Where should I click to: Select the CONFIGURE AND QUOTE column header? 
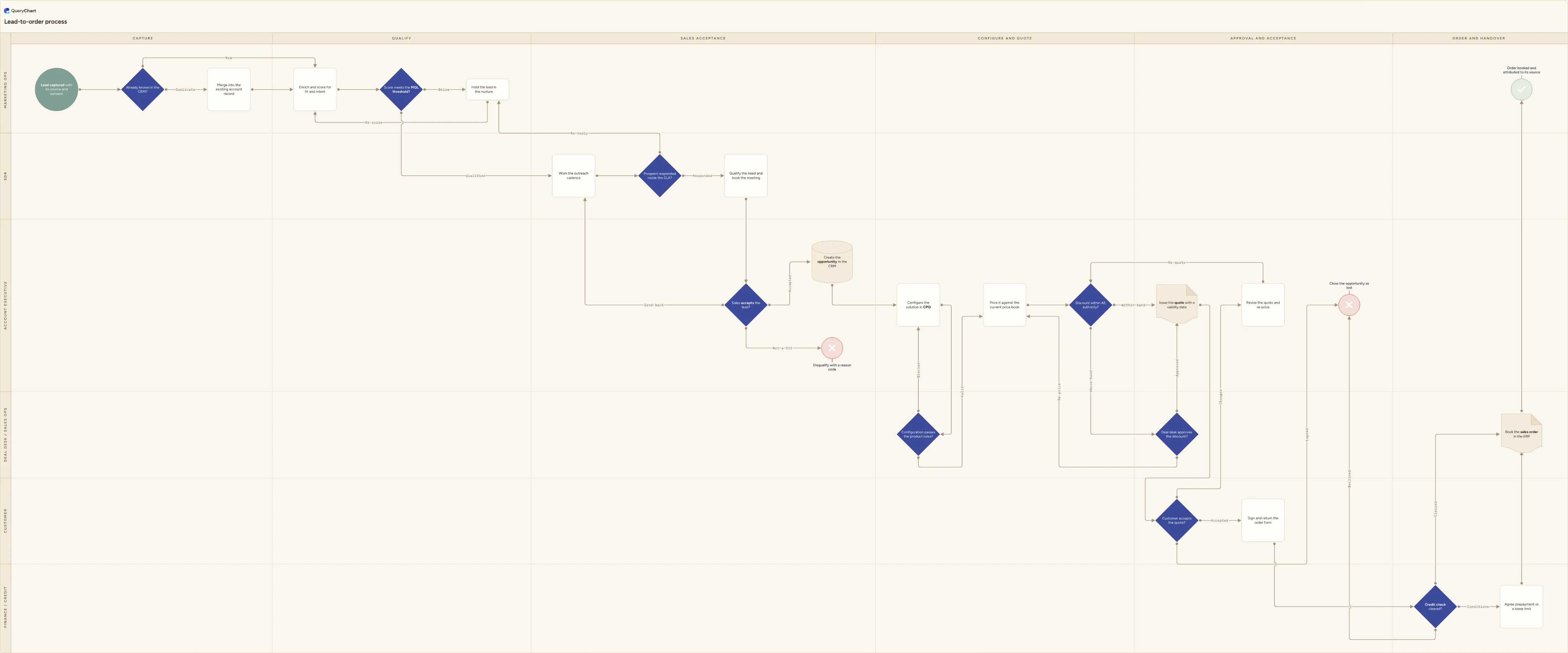point(1004,38)
